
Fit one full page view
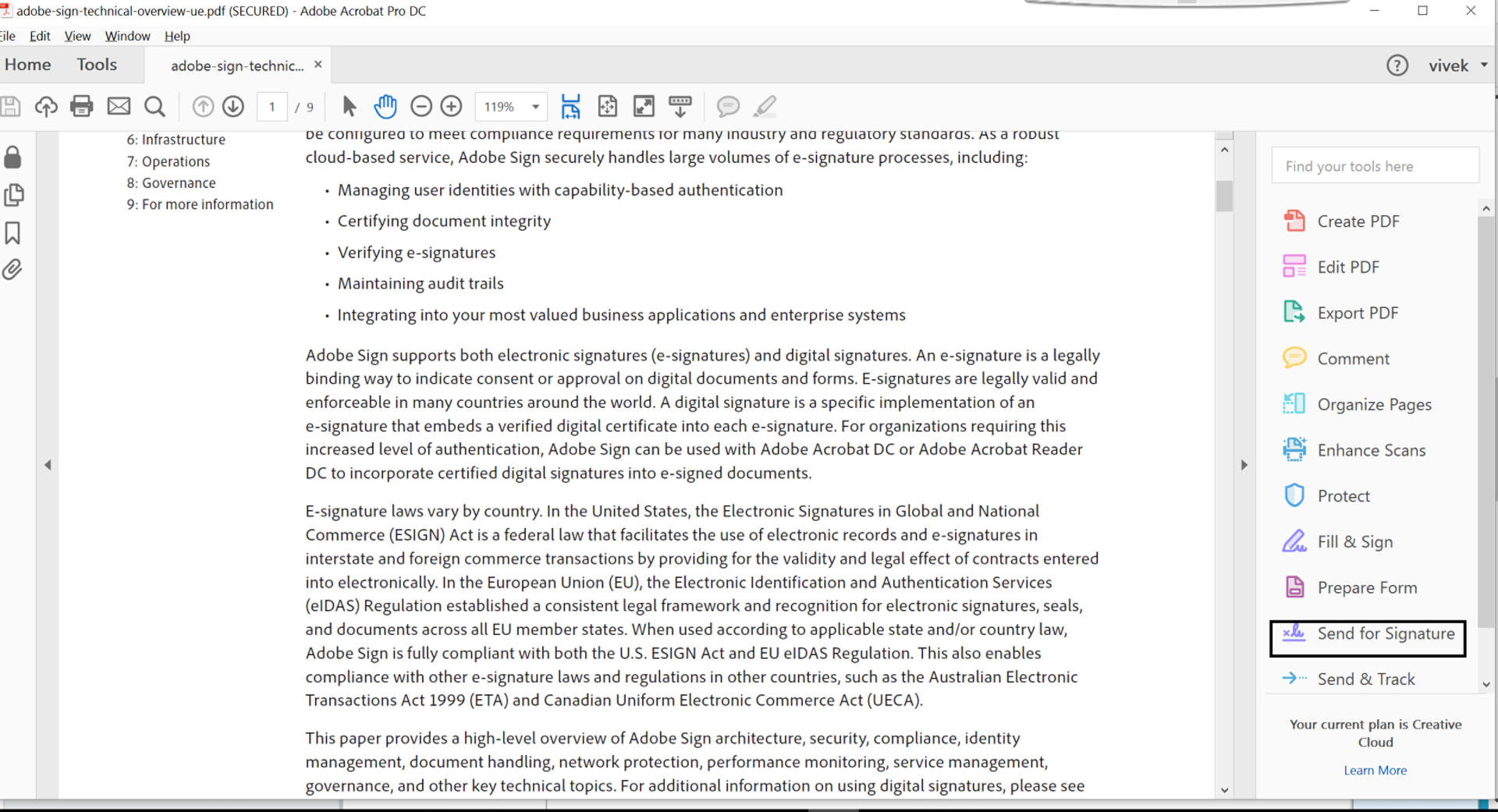(607, 106)
